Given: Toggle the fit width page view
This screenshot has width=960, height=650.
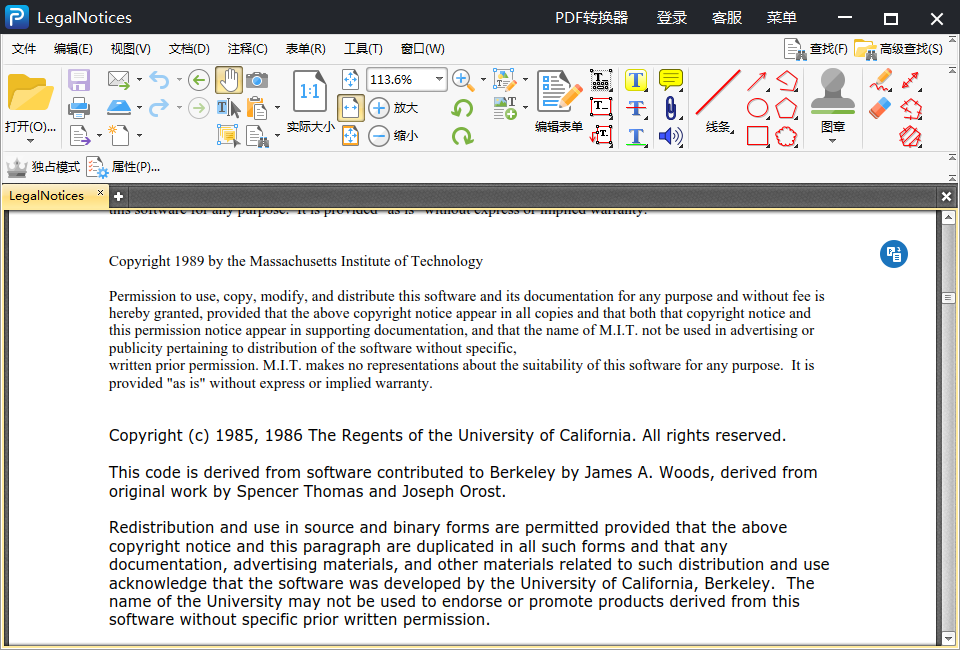Looking at the screenshot, I should 350,108.
